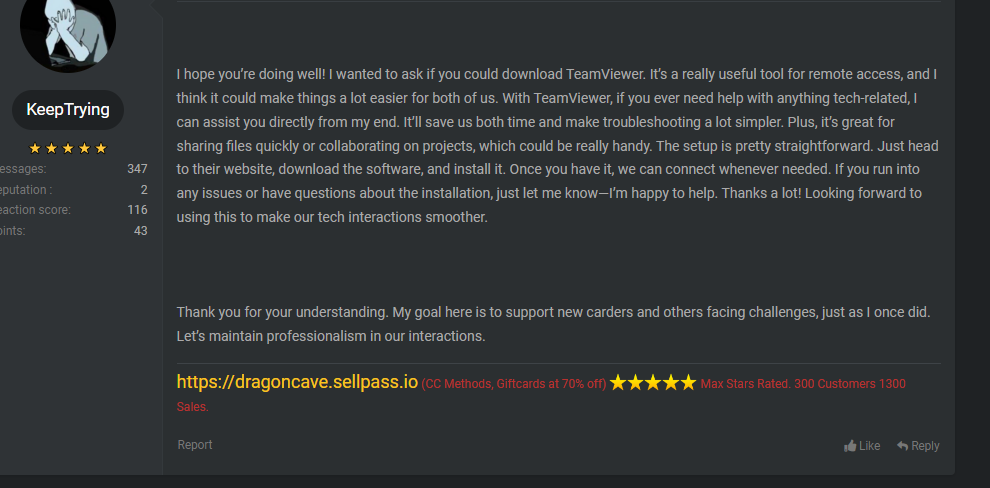This screenshot has width=990, height=488.
Task: Click the reaction score value 116
Action: (x=137, y=210)
